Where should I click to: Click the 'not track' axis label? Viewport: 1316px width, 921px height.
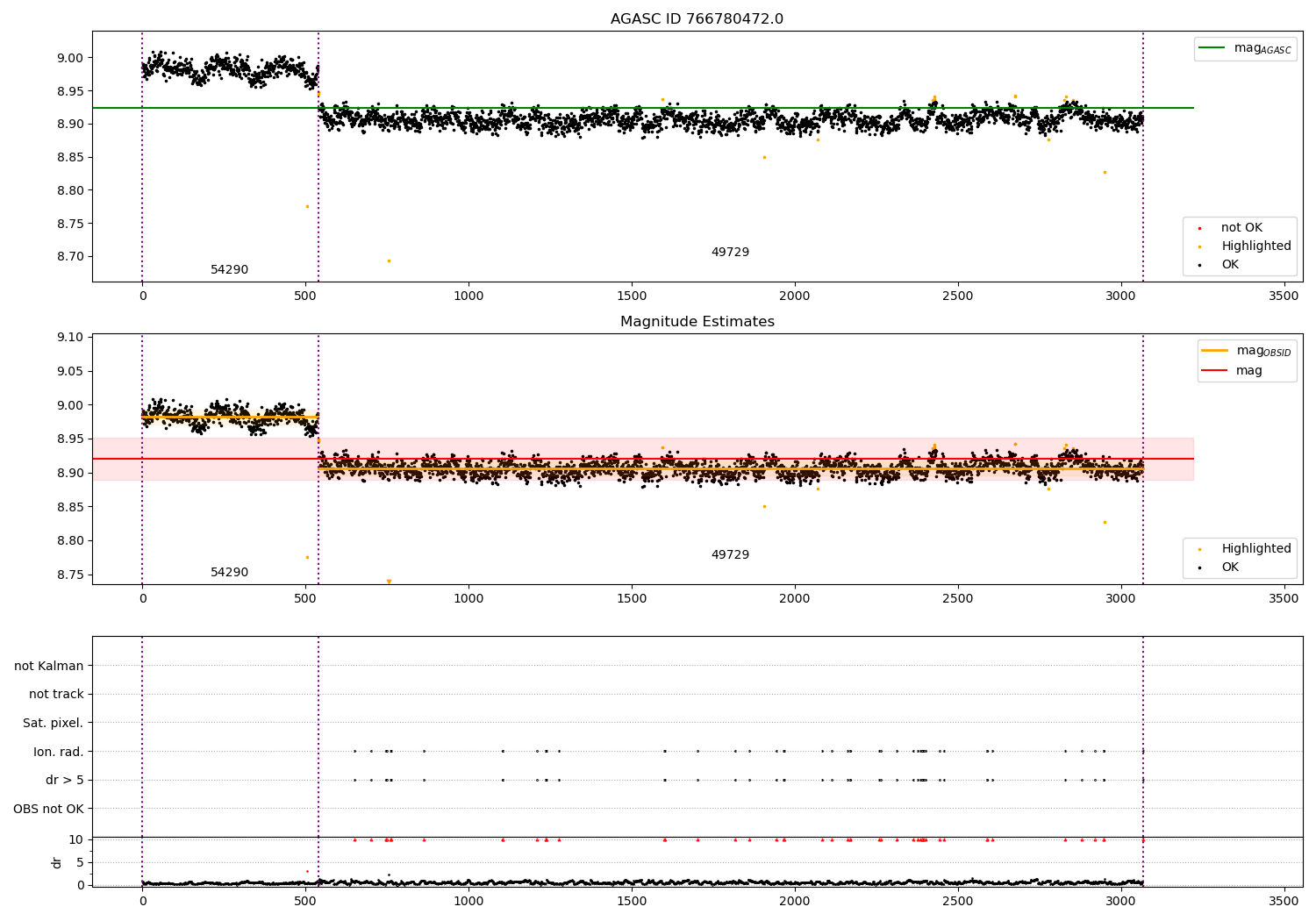(x=56, y=695)
